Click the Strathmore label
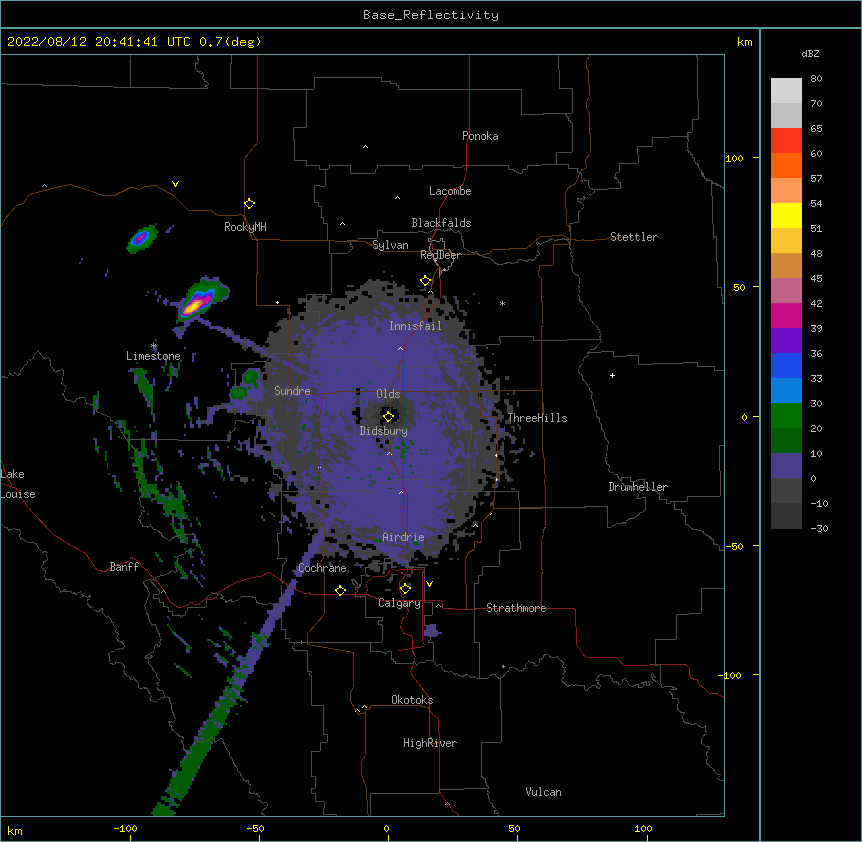The height and width of the screenshot is (842, 862). (516, 608)
